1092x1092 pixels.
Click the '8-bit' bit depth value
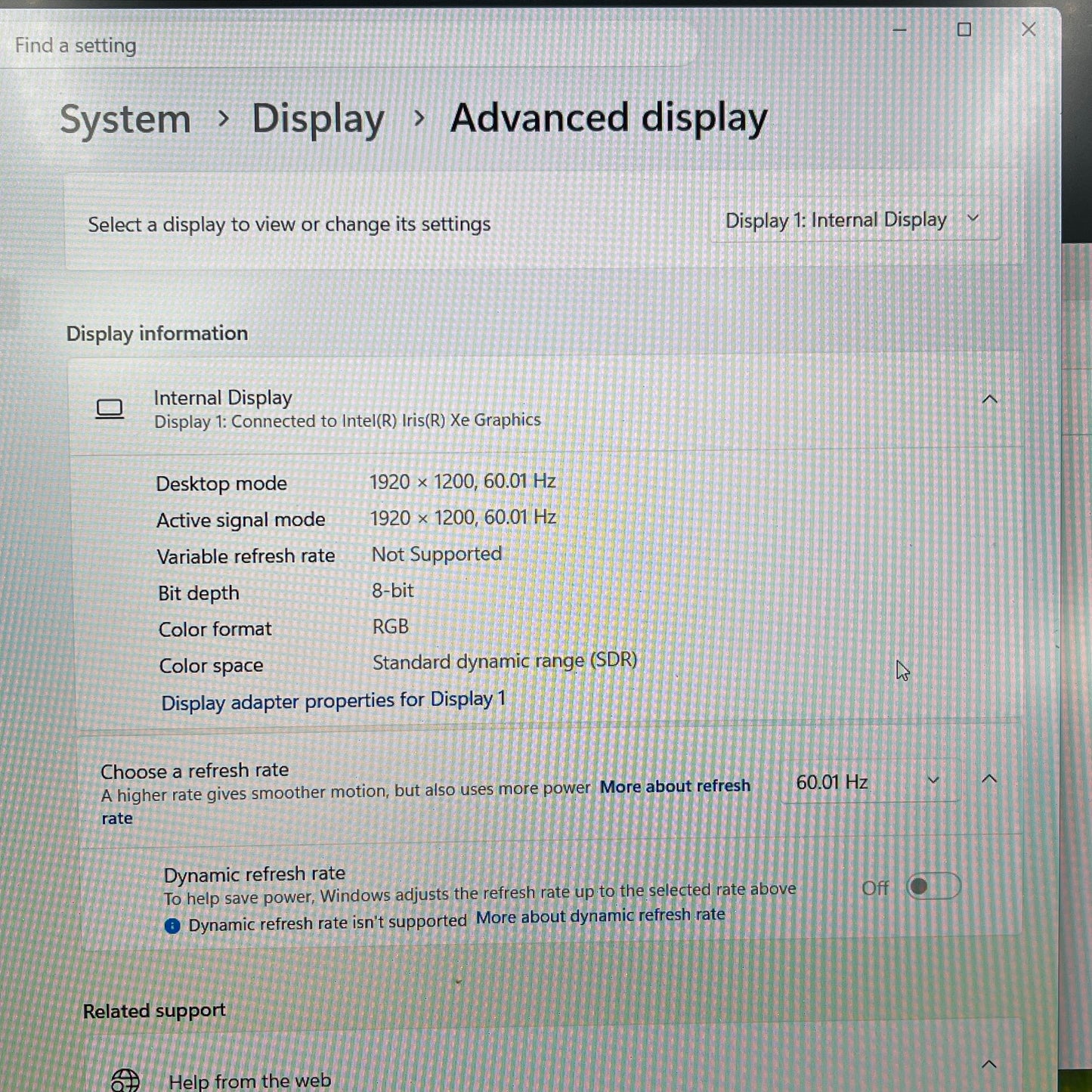point(392,590)
